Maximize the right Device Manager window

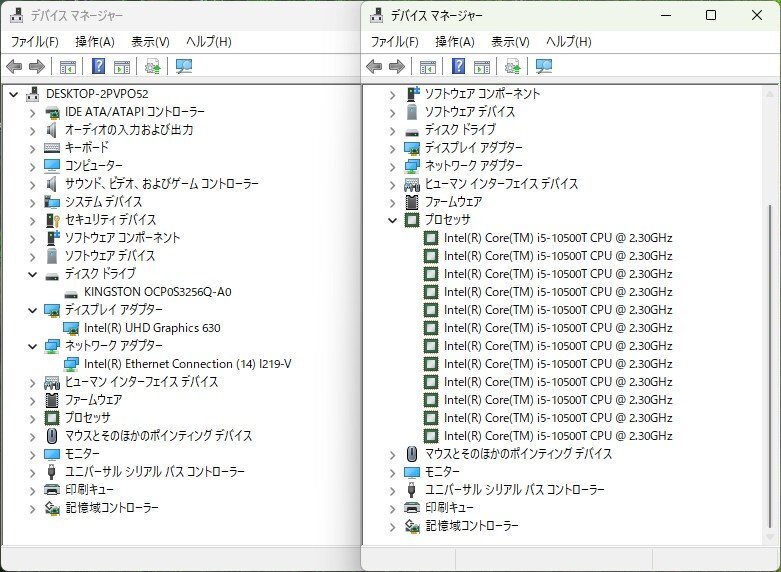pyautogui.click(x=711, y=15)
